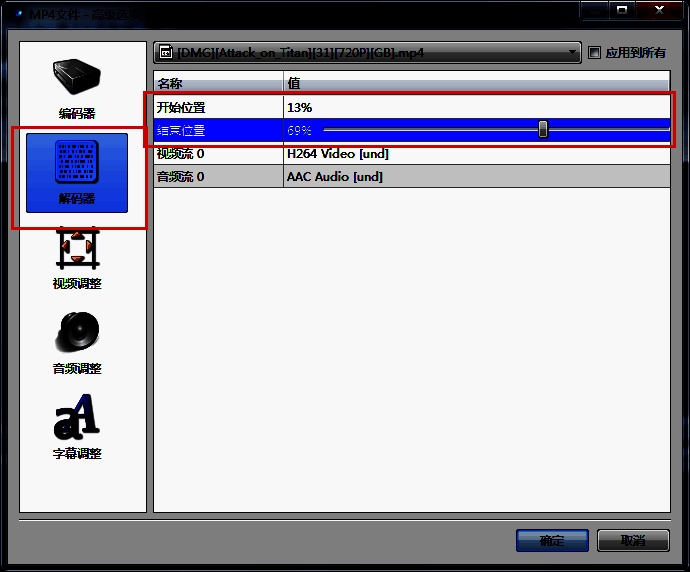Click the 结束位置 slider handle
690x572 pixels.
pyautogui.click(x=543, y=129)
